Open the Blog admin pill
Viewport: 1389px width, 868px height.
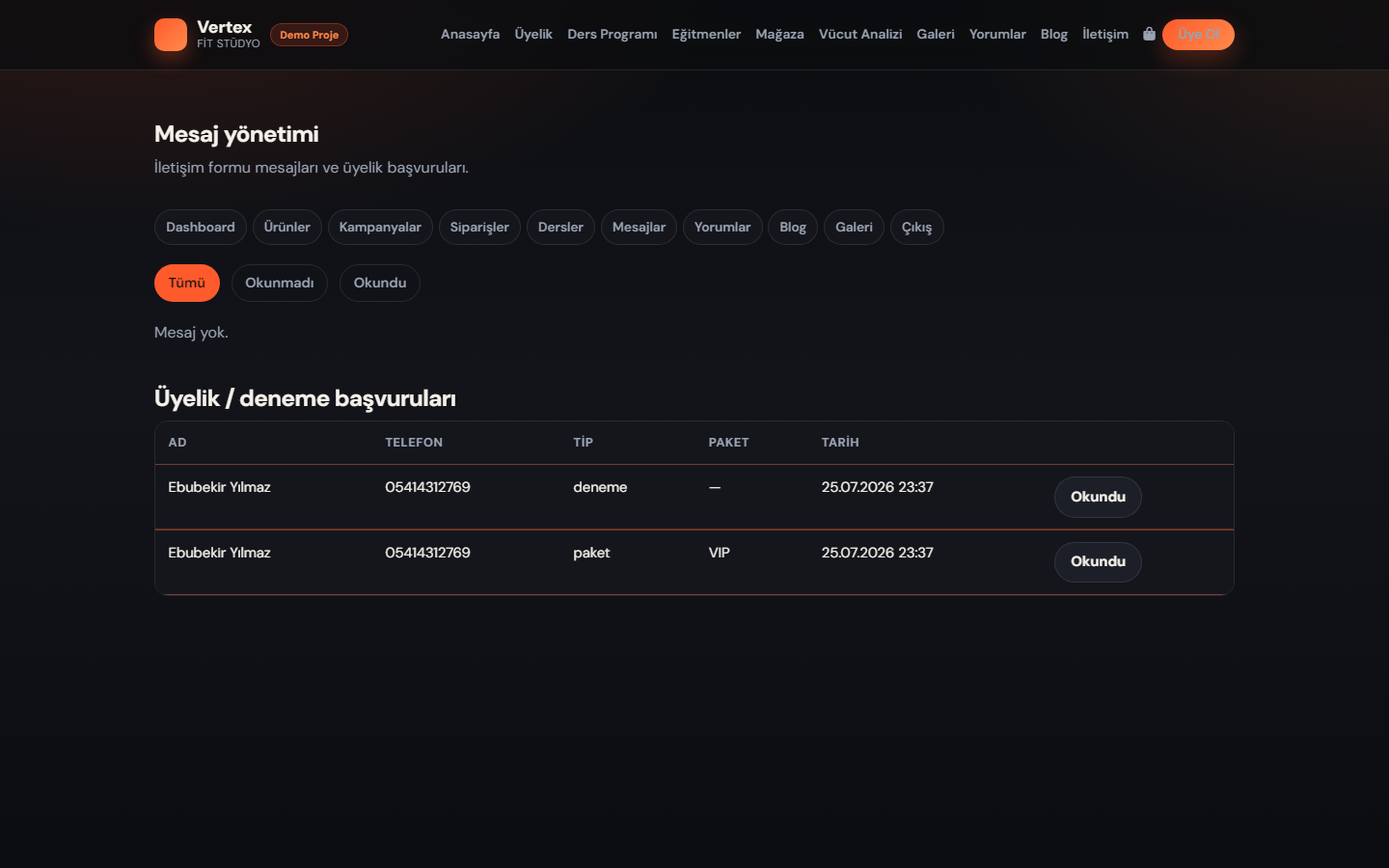[793, 228]
